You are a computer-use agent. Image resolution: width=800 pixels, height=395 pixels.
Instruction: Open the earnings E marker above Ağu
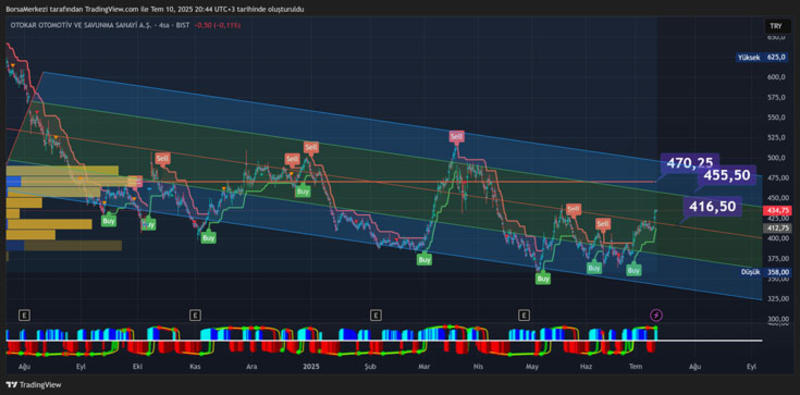coord(24,315)
